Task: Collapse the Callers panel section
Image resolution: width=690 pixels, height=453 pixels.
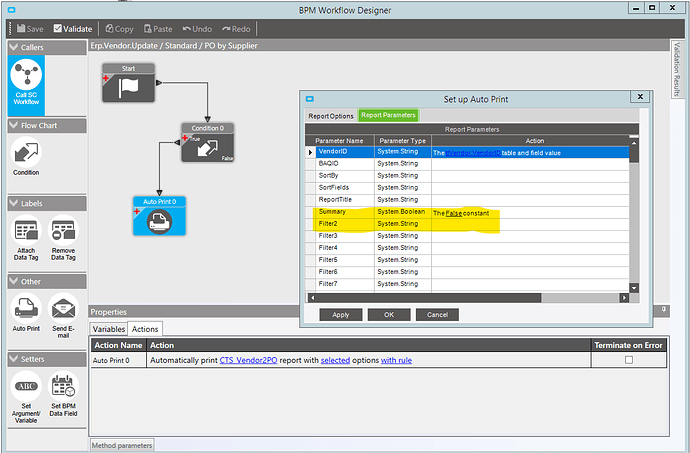Action: pyautogui.click(x=13, y=47)
